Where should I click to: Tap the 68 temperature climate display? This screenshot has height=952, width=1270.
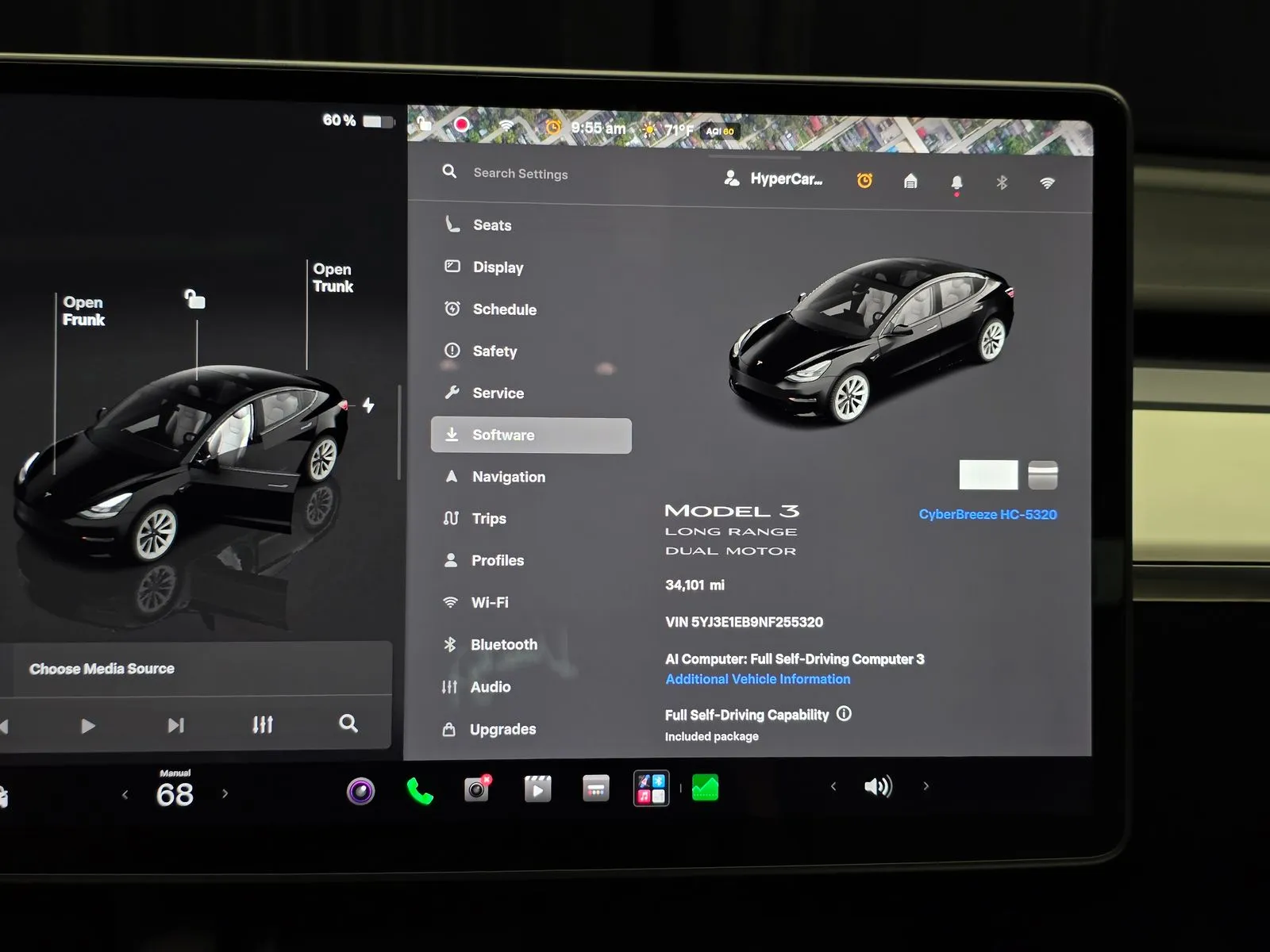tap(175, 794)
